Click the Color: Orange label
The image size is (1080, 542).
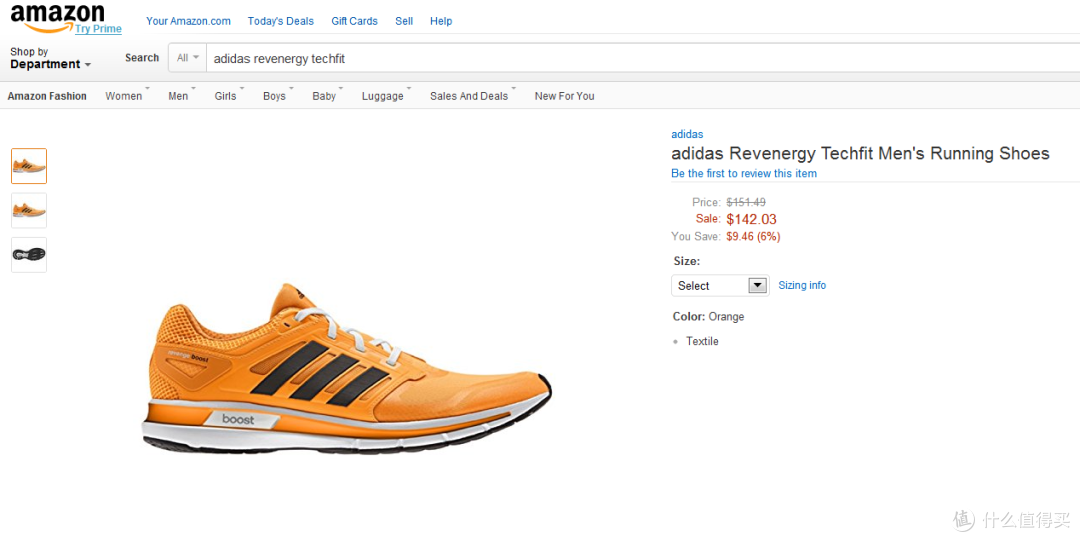tap(709, 317)
